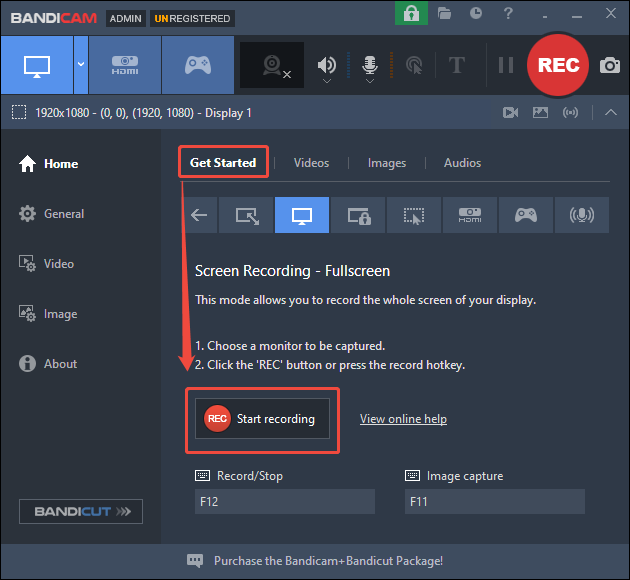This screenshot has height=580, width=630.
Task: Toggle text overlay T icon
Action: tap(457, 65)
